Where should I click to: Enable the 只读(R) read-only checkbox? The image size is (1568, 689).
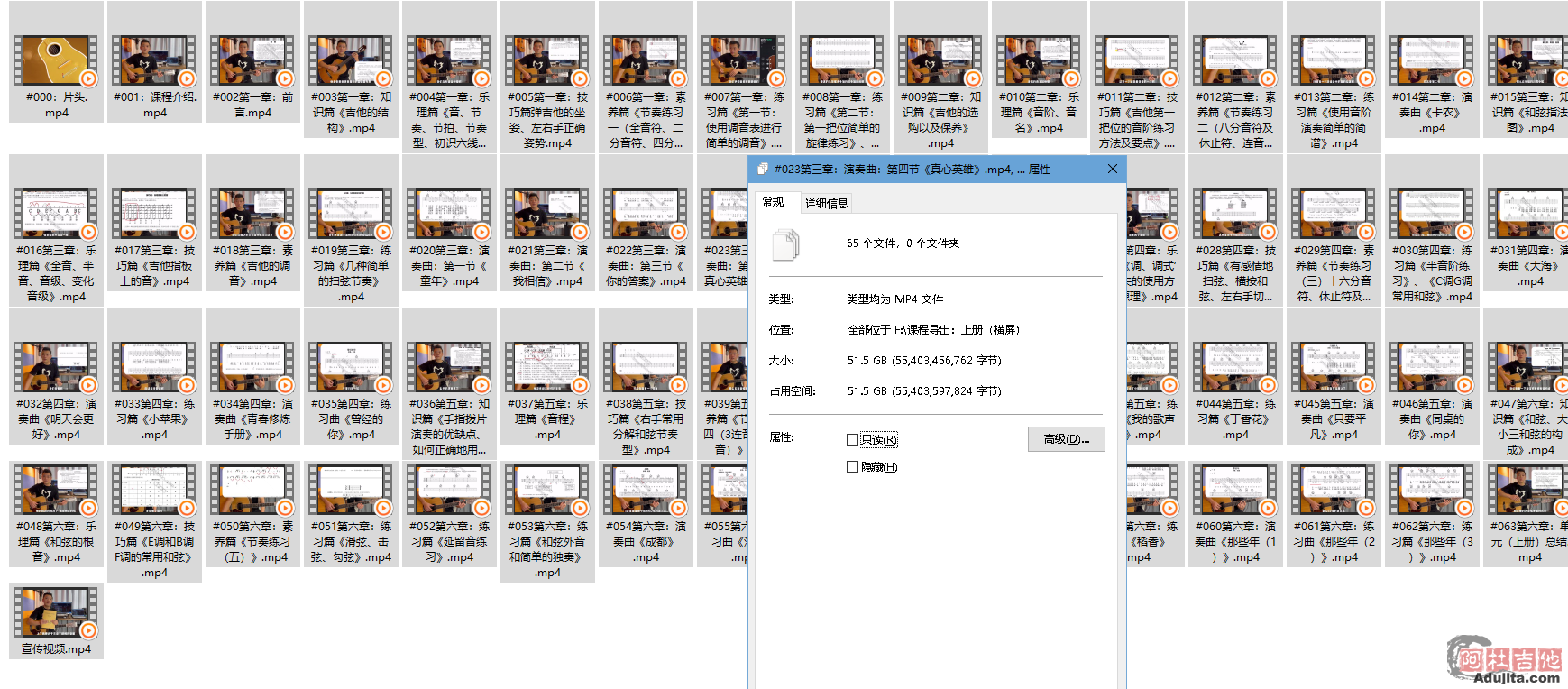coord(852,440)
